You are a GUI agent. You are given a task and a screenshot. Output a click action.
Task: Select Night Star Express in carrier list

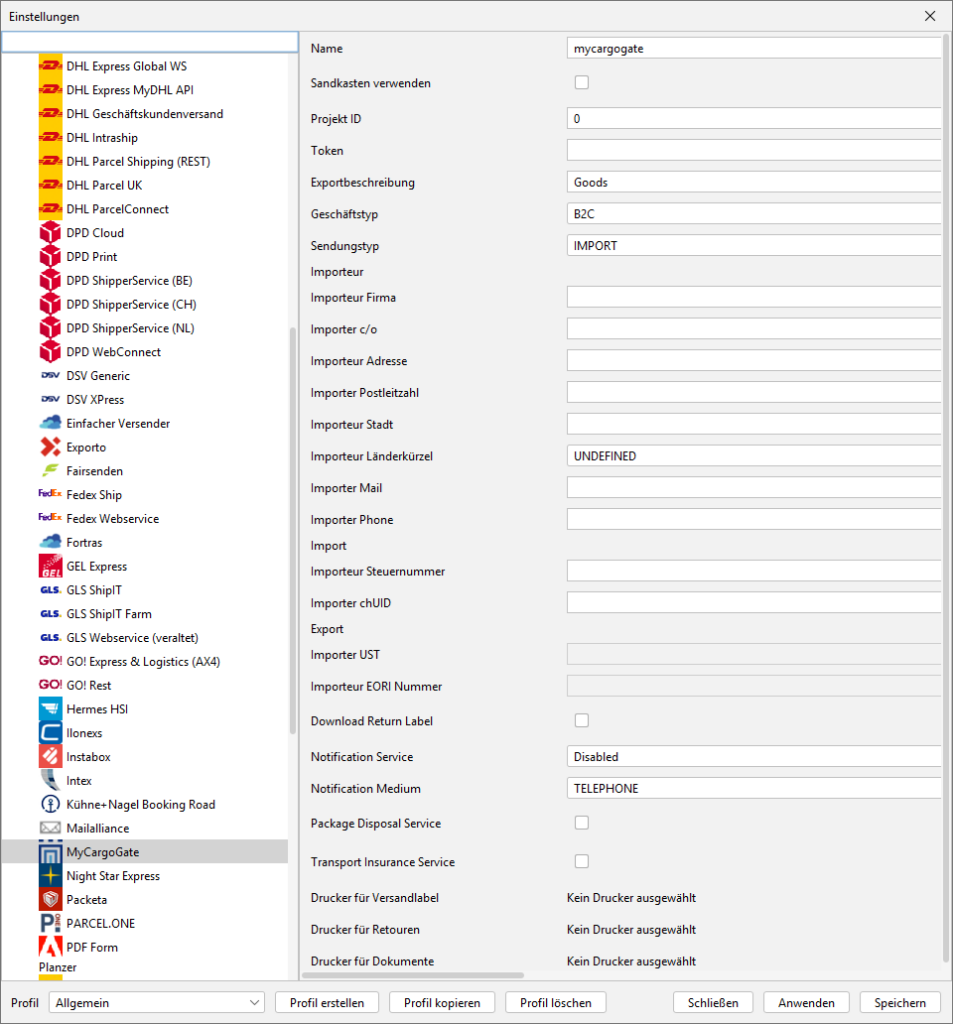coord(113,876)
